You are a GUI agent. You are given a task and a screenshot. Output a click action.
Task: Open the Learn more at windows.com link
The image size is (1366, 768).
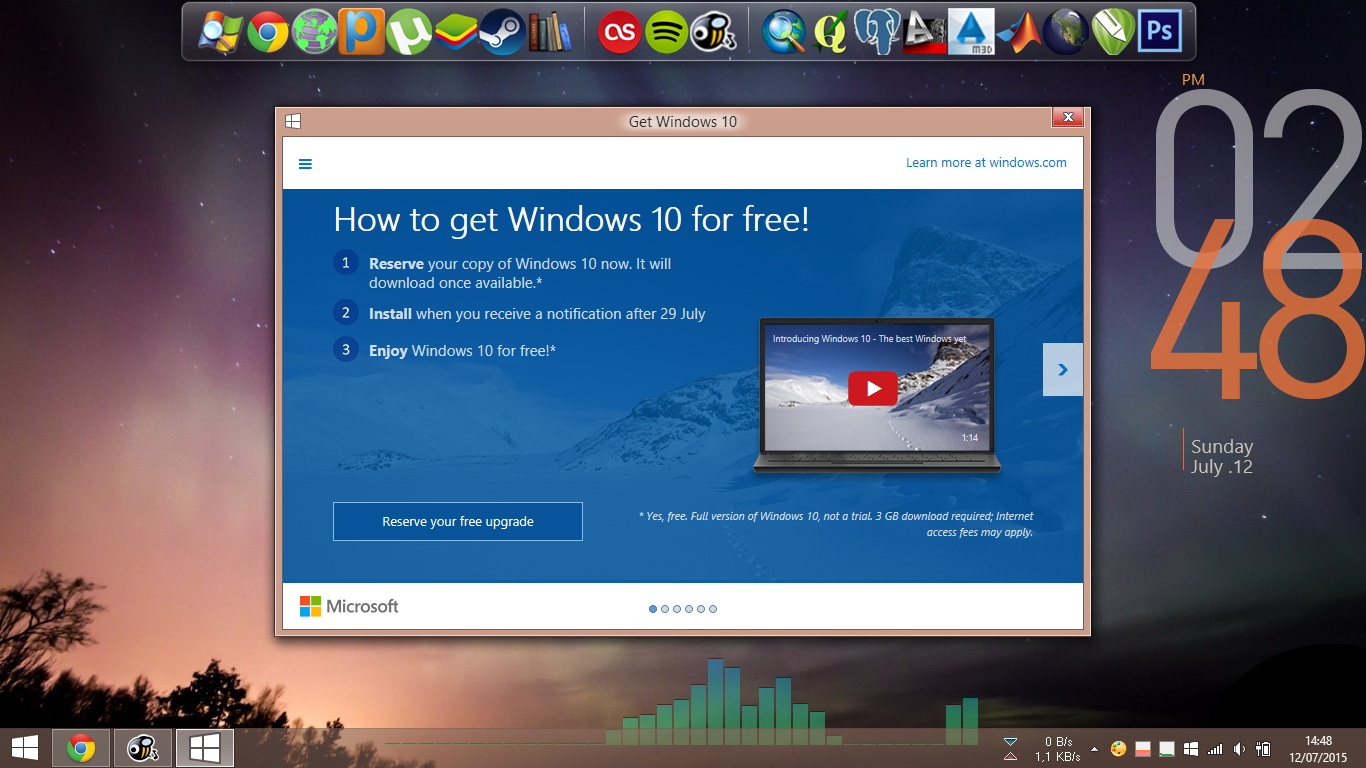[x=986, y=163]
